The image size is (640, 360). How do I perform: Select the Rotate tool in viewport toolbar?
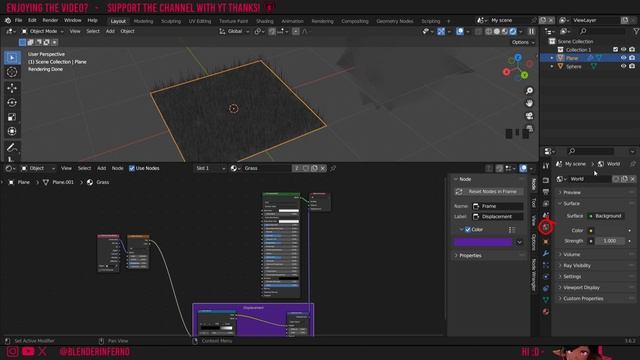pos(12,102)
